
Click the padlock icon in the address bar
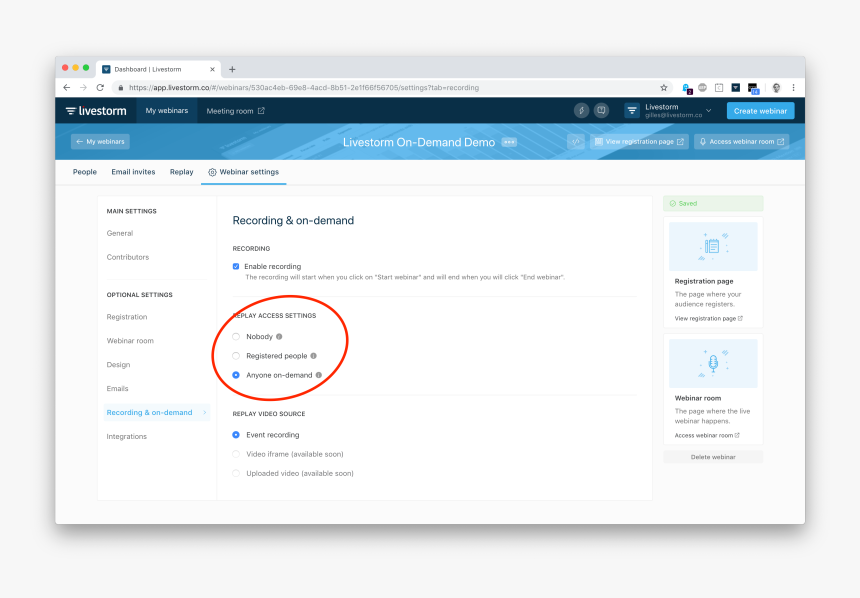[121, 88]
